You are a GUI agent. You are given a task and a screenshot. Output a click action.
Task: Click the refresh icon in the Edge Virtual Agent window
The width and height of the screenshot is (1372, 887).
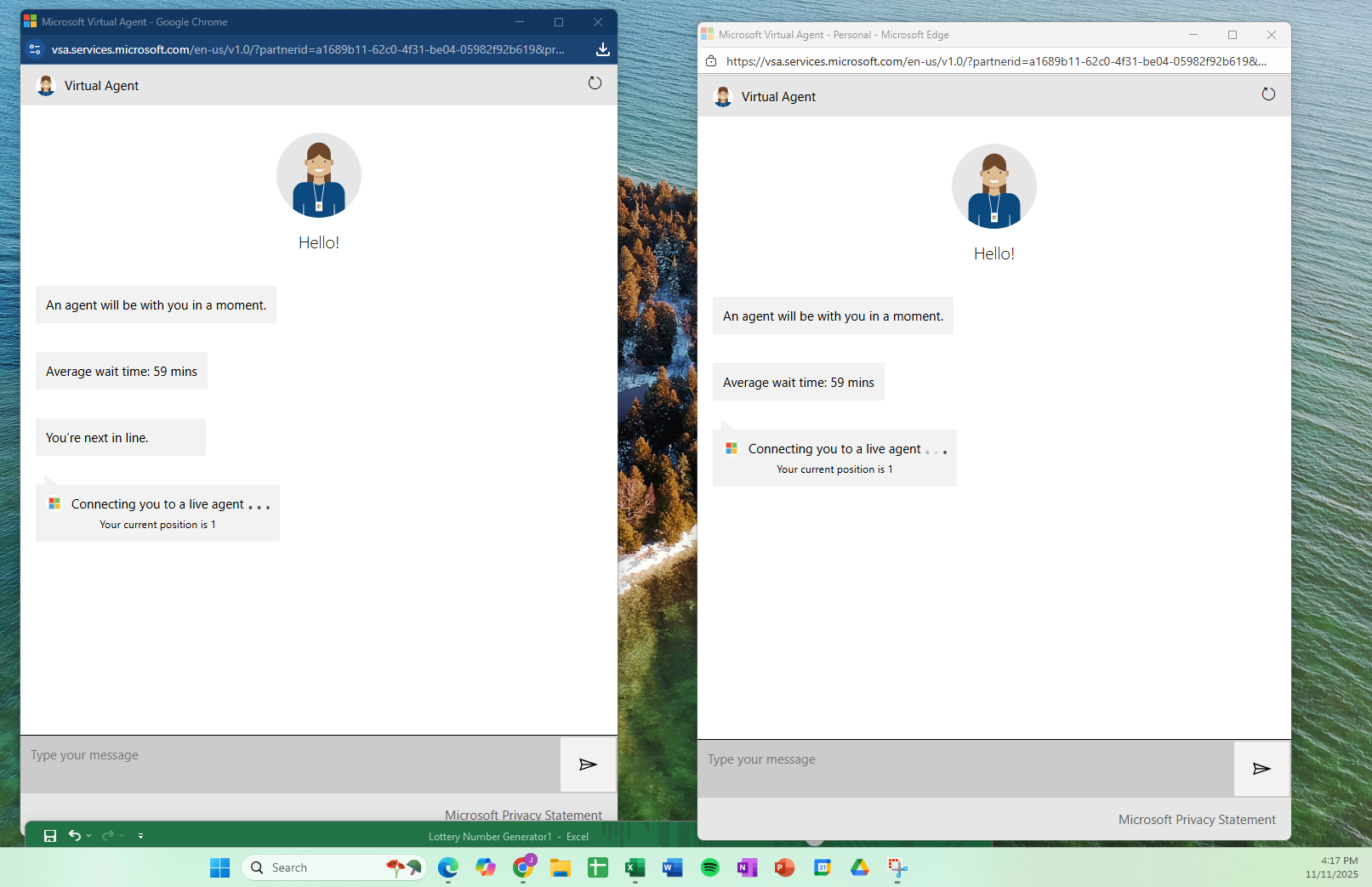(x=1268, y=94)
